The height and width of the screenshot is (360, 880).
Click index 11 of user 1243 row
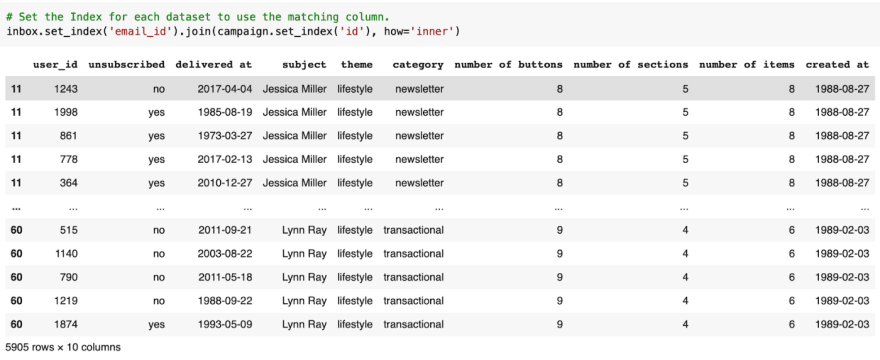pyautogui.click(x=16, y=89)
